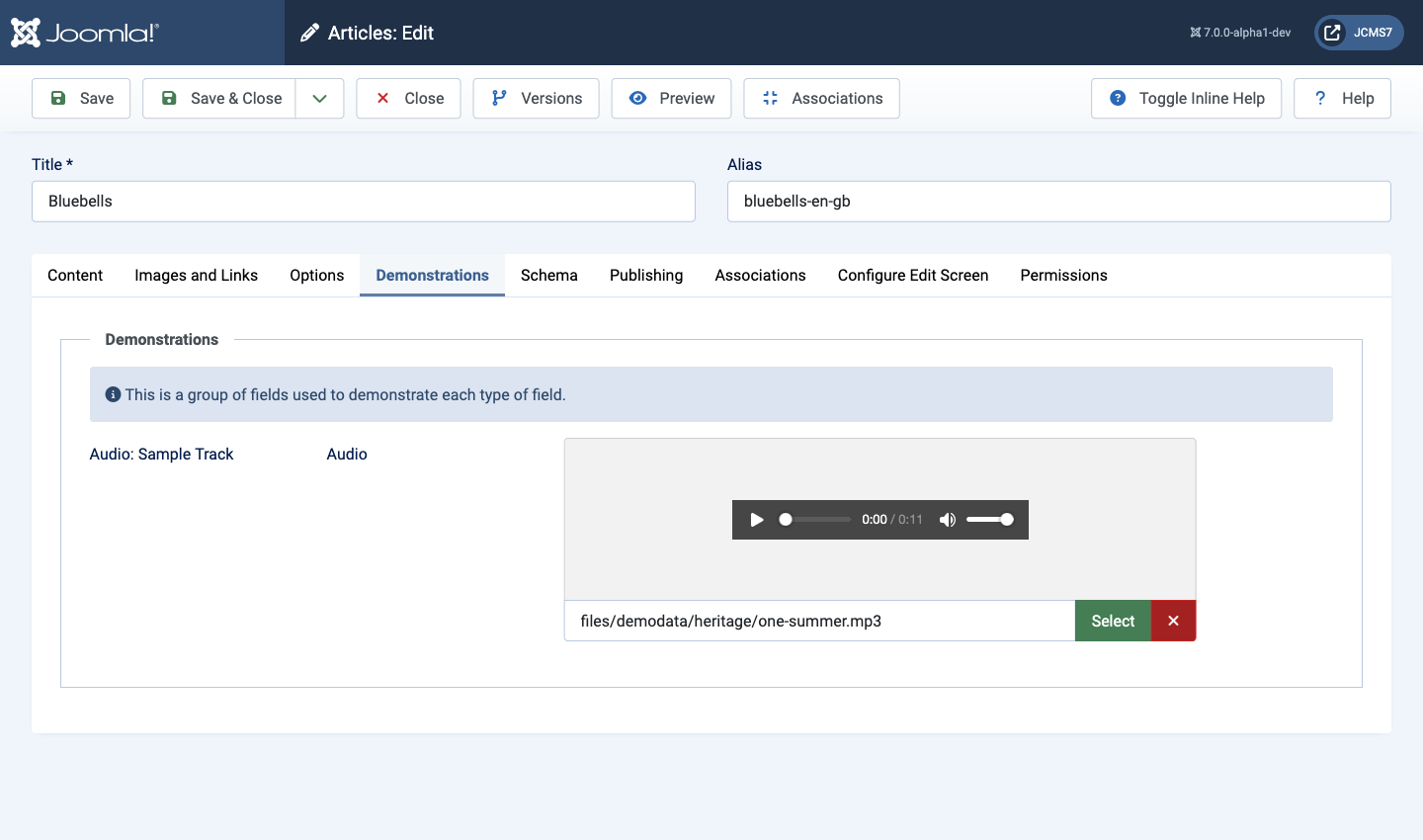
Task: Preview the article
Action: click(671, 98)
